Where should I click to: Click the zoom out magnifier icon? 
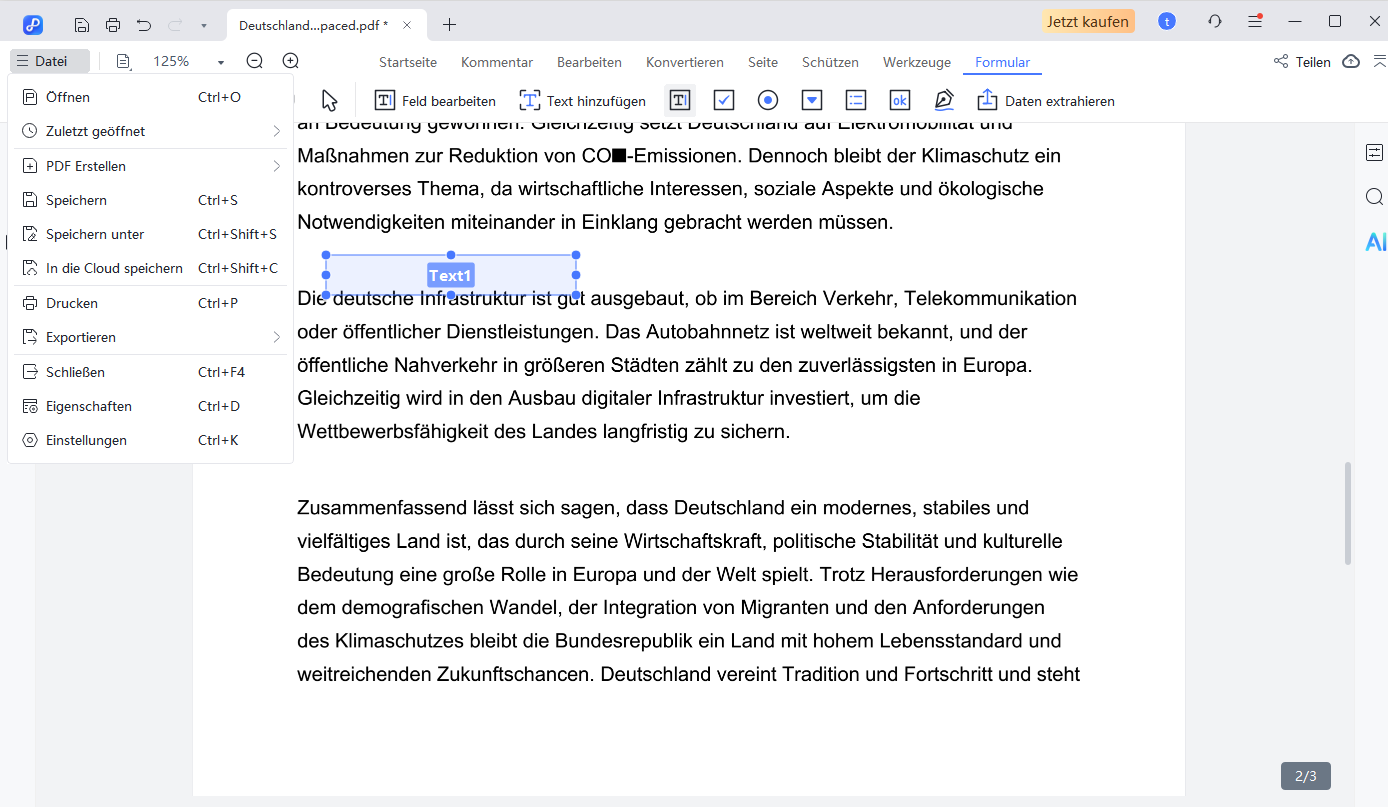255,62
